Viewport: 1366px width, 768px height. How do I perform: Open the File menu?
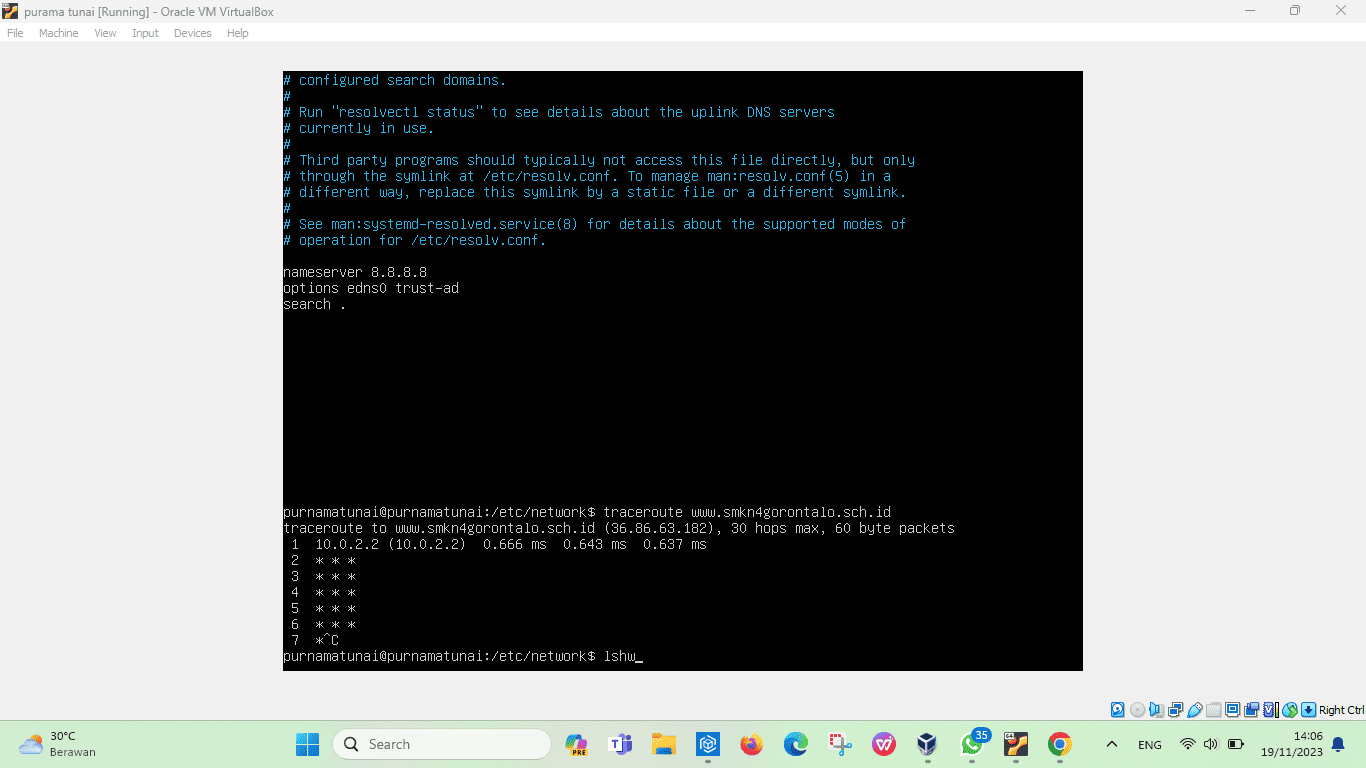pos(15,33)
